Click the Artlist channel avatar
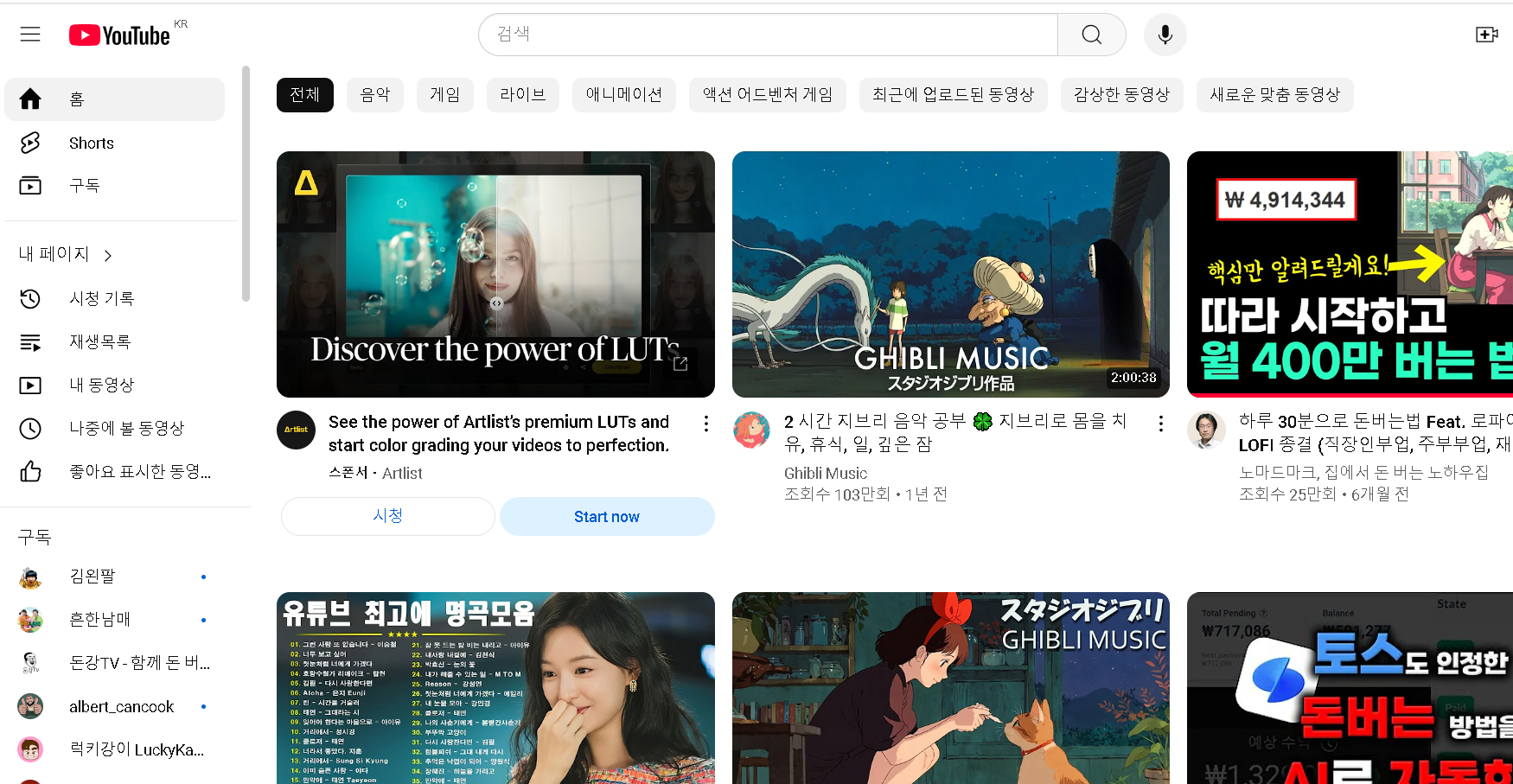This screenshot has height=784, width=1513. tap(296, 430)
